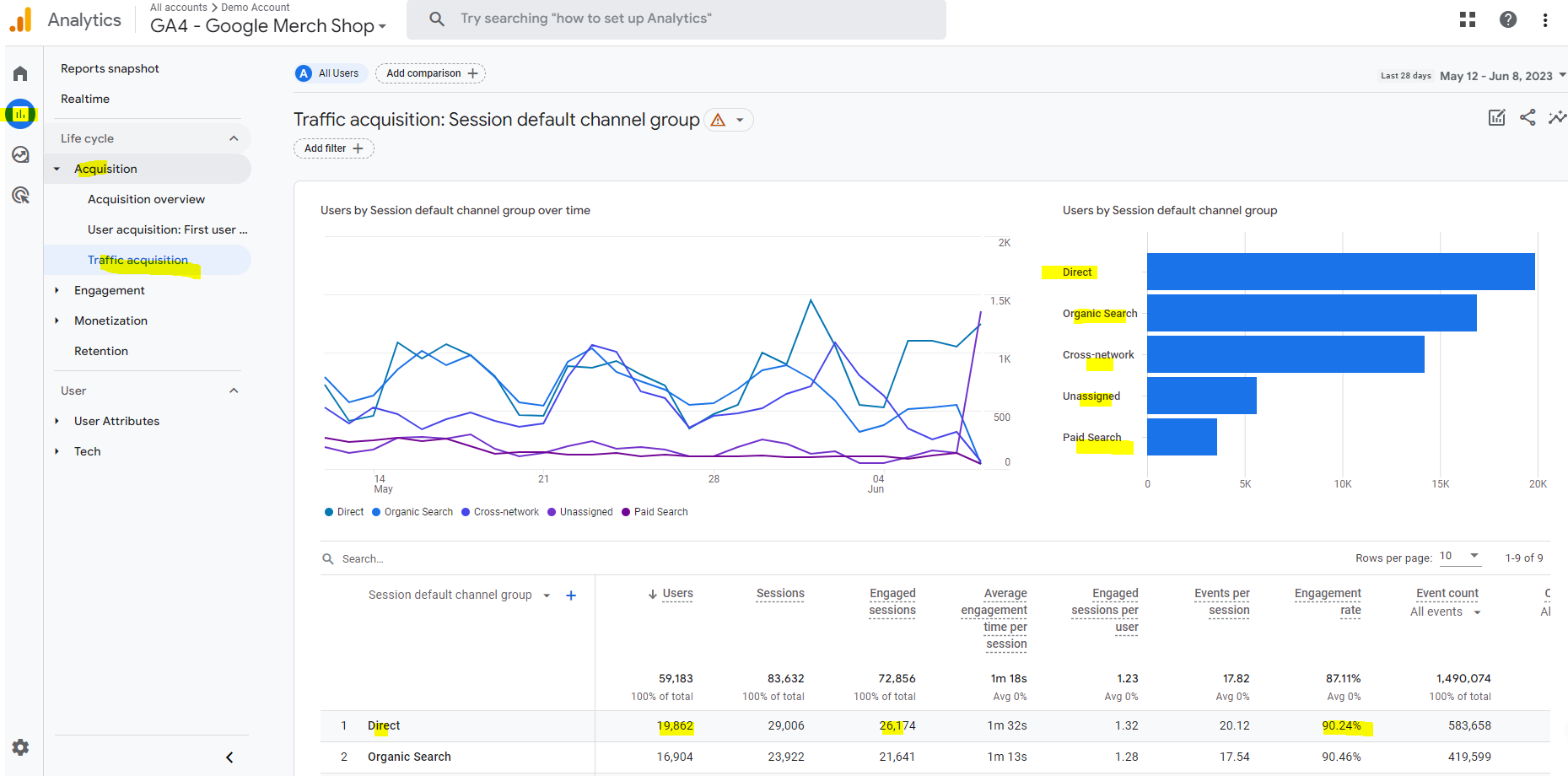Click the Share this report icon
The width and height of the screenshot is (1568, 776).
point(1528,117)
